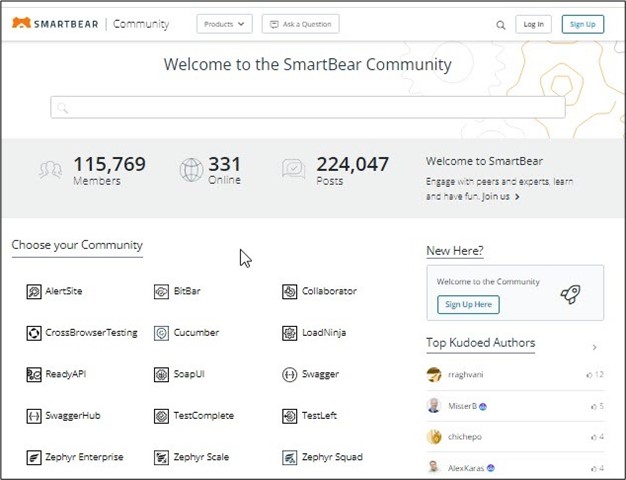Click the BitBar product icon
Screen dimensions: 626x480
click(162, 292)
